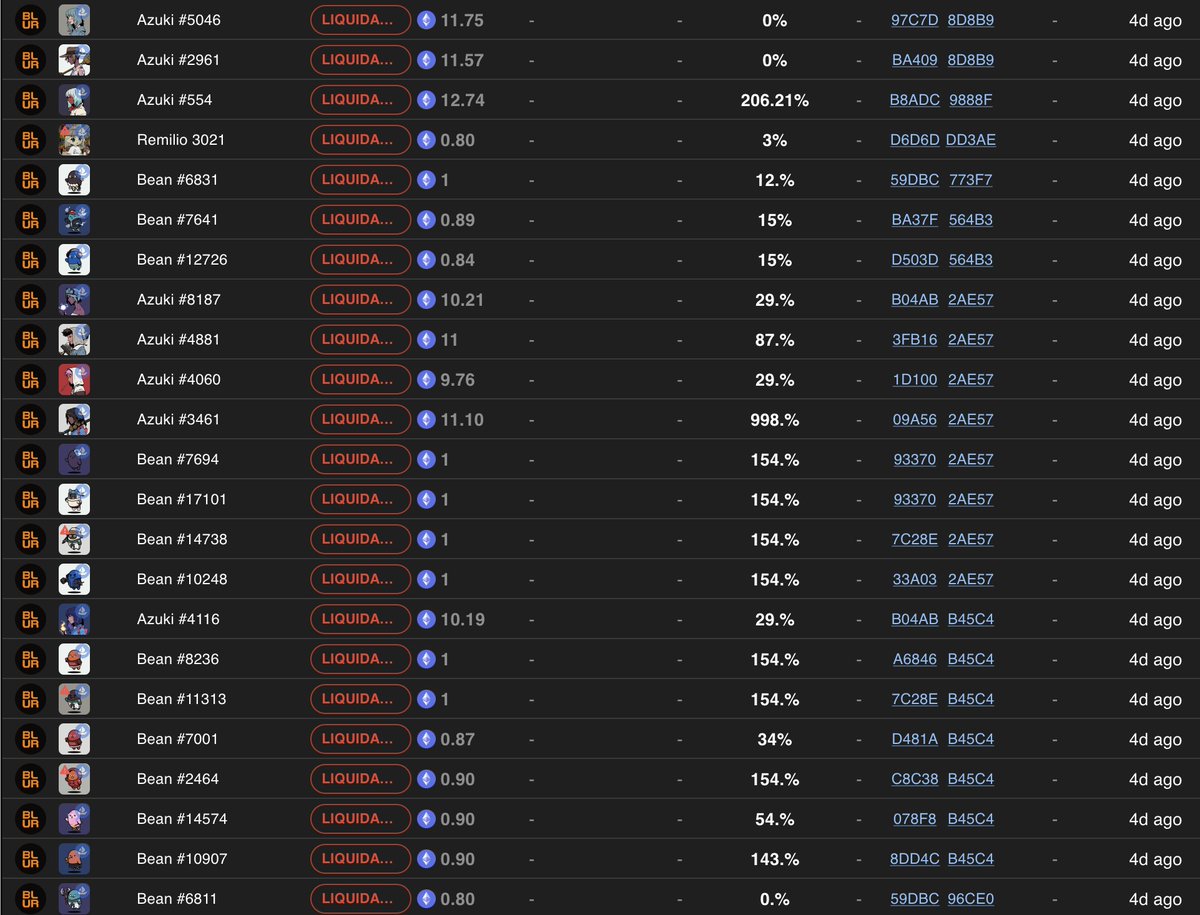
Task: Select the Blur logo in the Azuki #4116 row
Action: 30,620
